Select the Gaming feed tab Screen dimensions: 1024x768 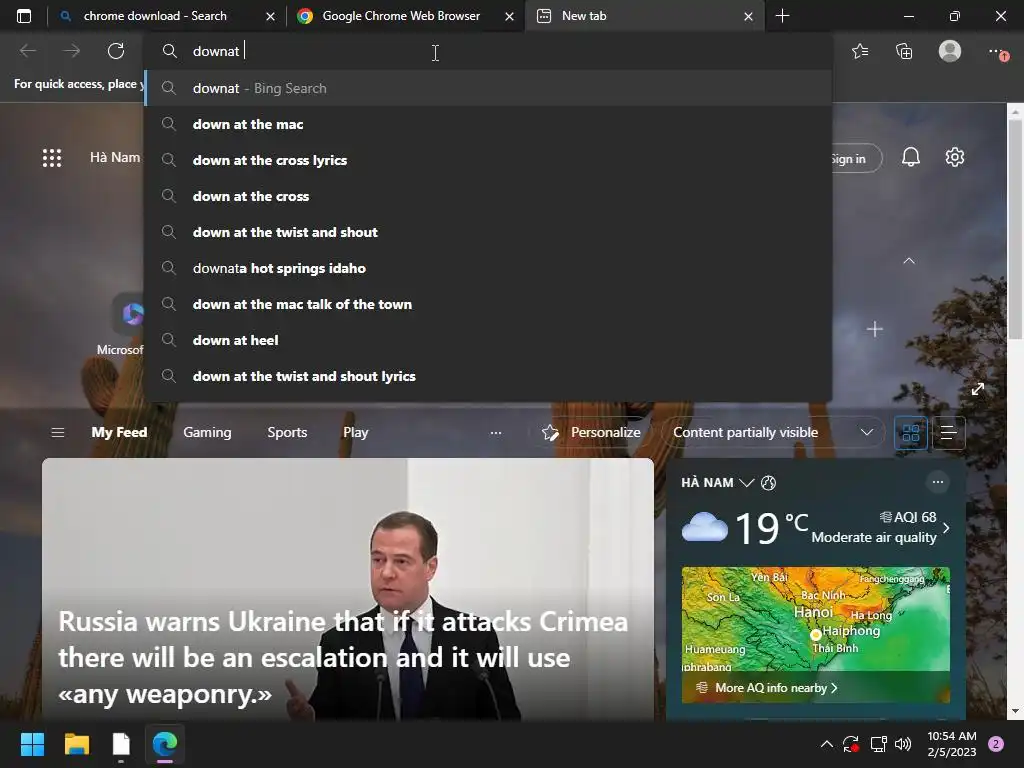207,432
